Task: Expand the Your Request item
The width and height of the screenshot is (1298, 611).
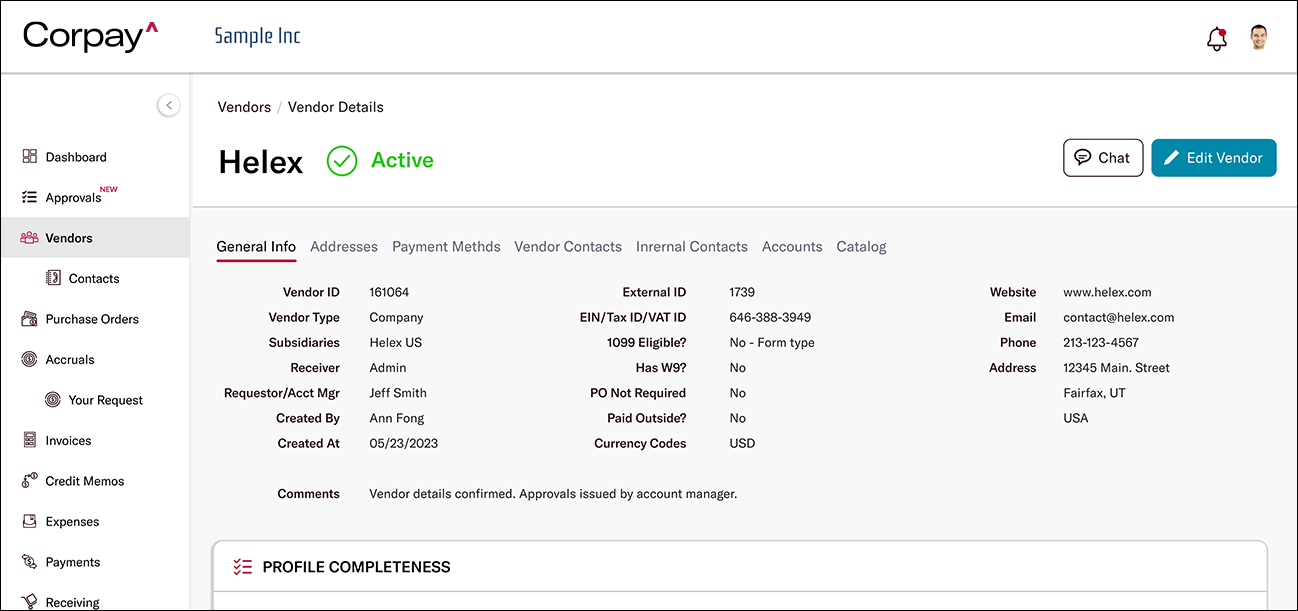Action: click(x=52, y=399)
